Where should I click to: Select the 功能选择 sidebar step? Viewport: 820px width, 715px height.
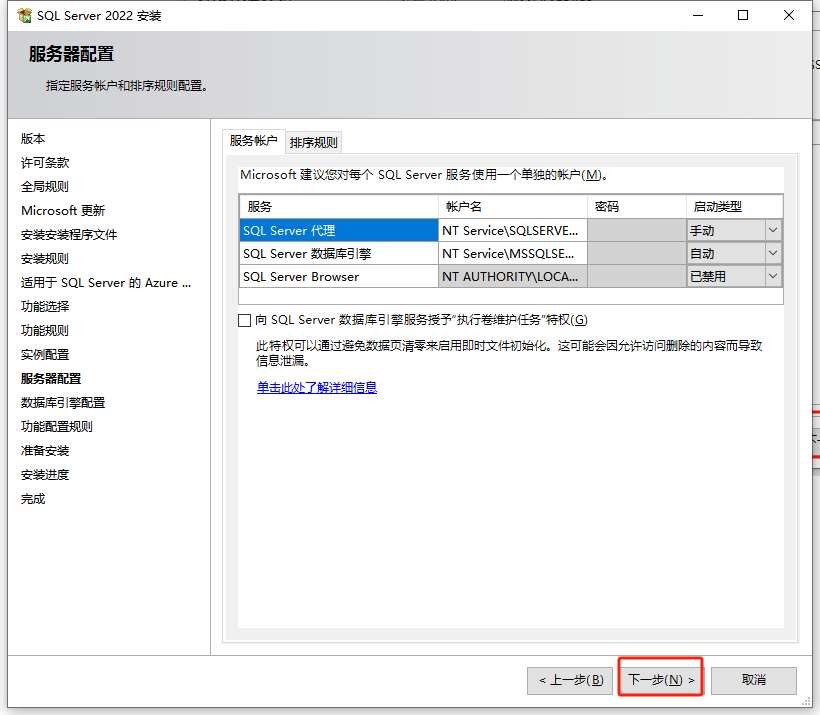(45, 307)
